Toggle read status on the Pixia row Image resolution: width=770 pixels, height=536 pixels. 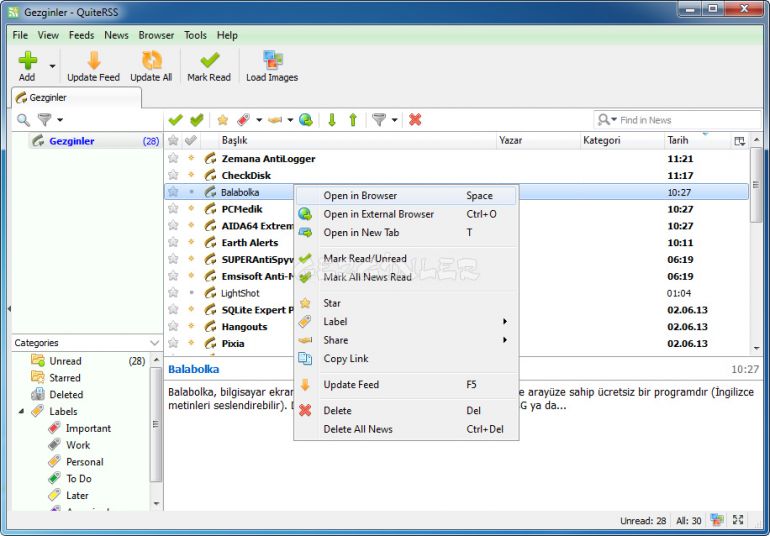(x=192, y=343)
